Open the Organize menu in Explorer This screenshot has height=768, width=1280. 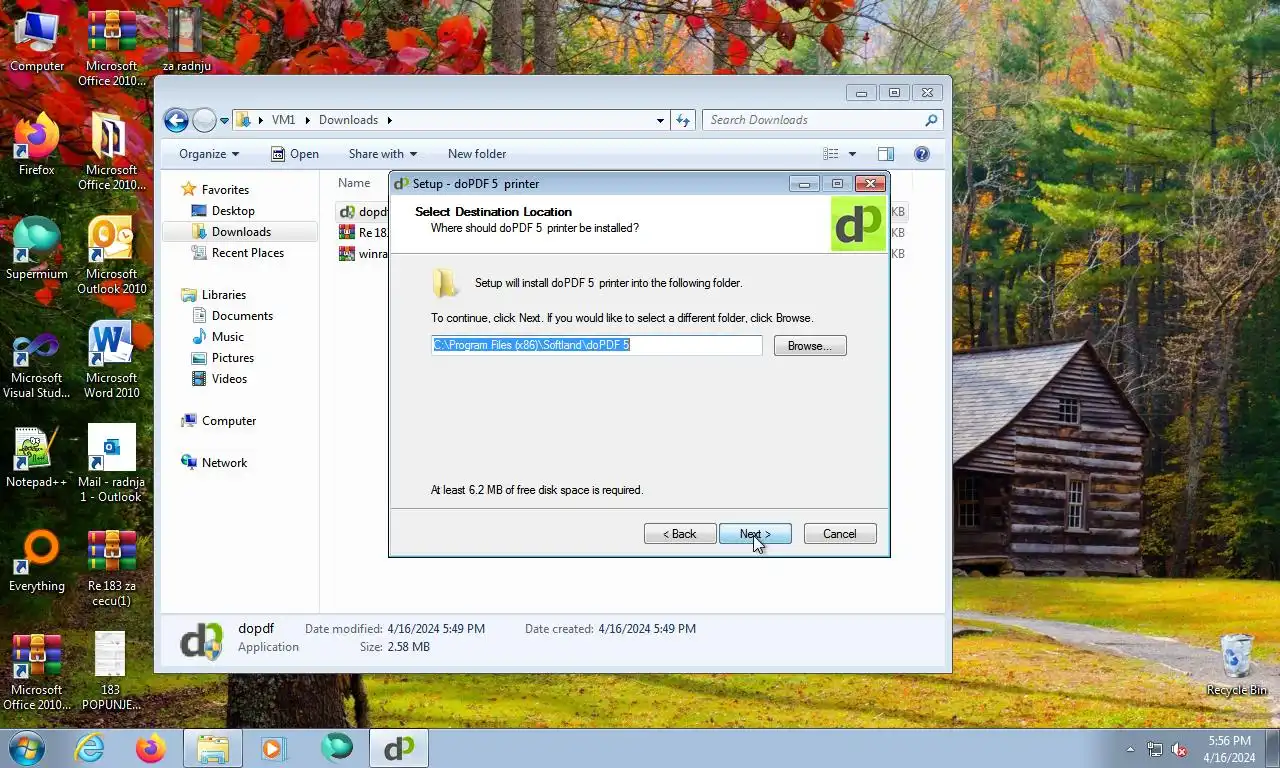point(209,154)
